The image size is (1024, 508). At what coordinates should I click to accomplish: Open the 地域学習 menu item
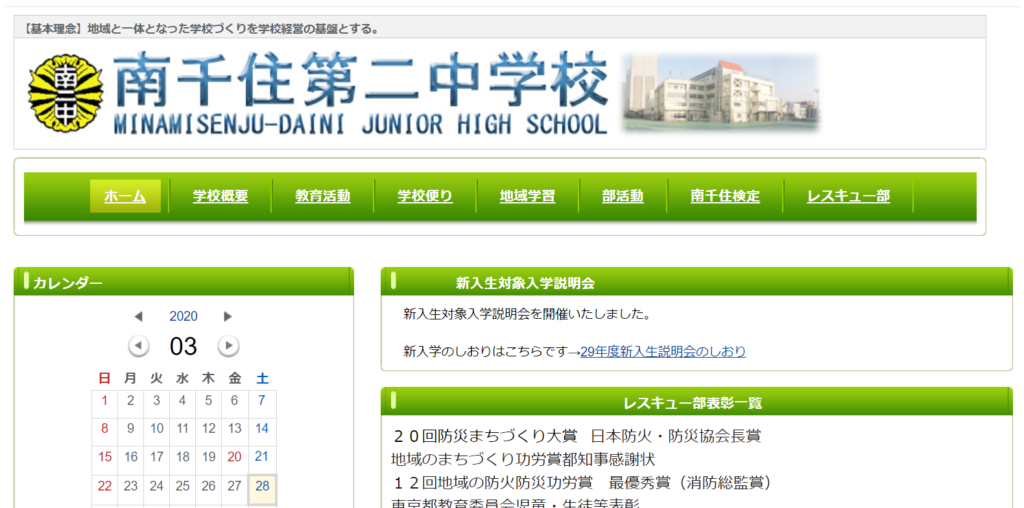pyautogui.click(x=527, y=196)
